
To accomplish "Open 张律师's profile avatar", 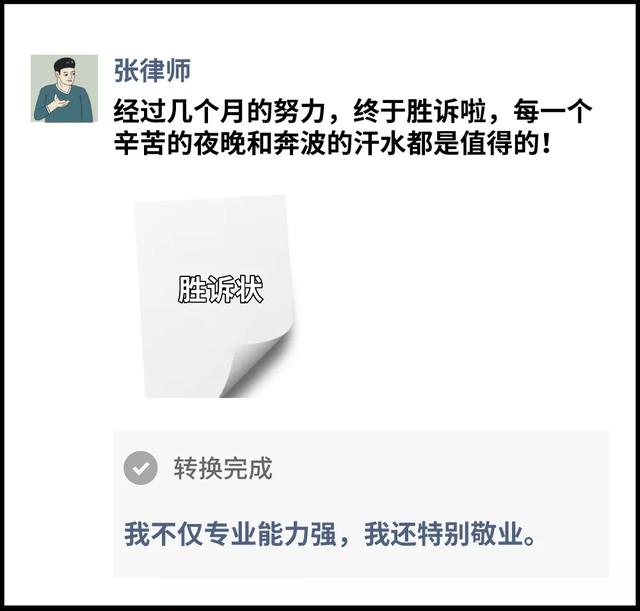I will click(x=64, y=88).
